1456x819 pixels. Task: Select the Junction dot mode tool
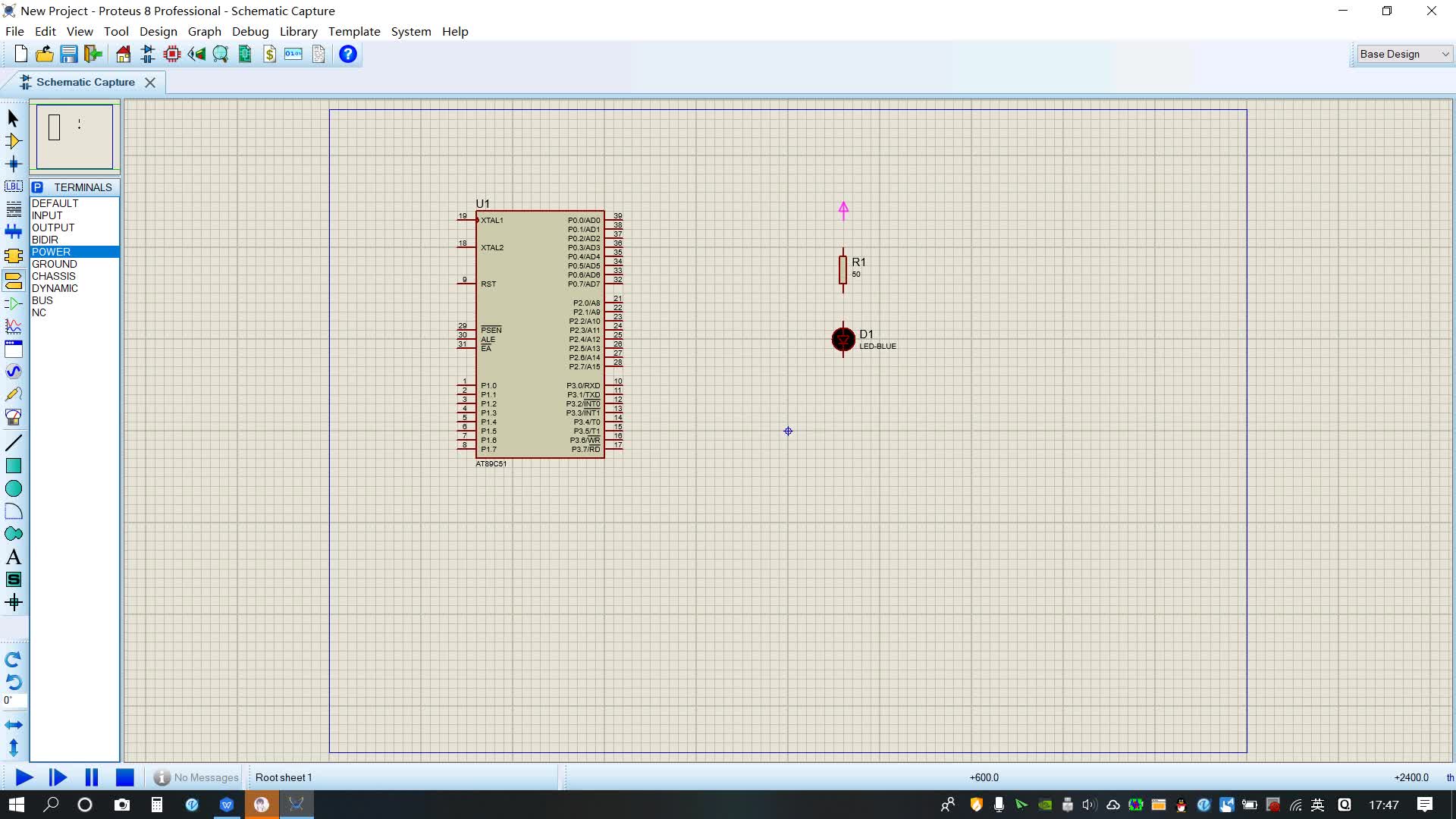(x=13, y=164)
